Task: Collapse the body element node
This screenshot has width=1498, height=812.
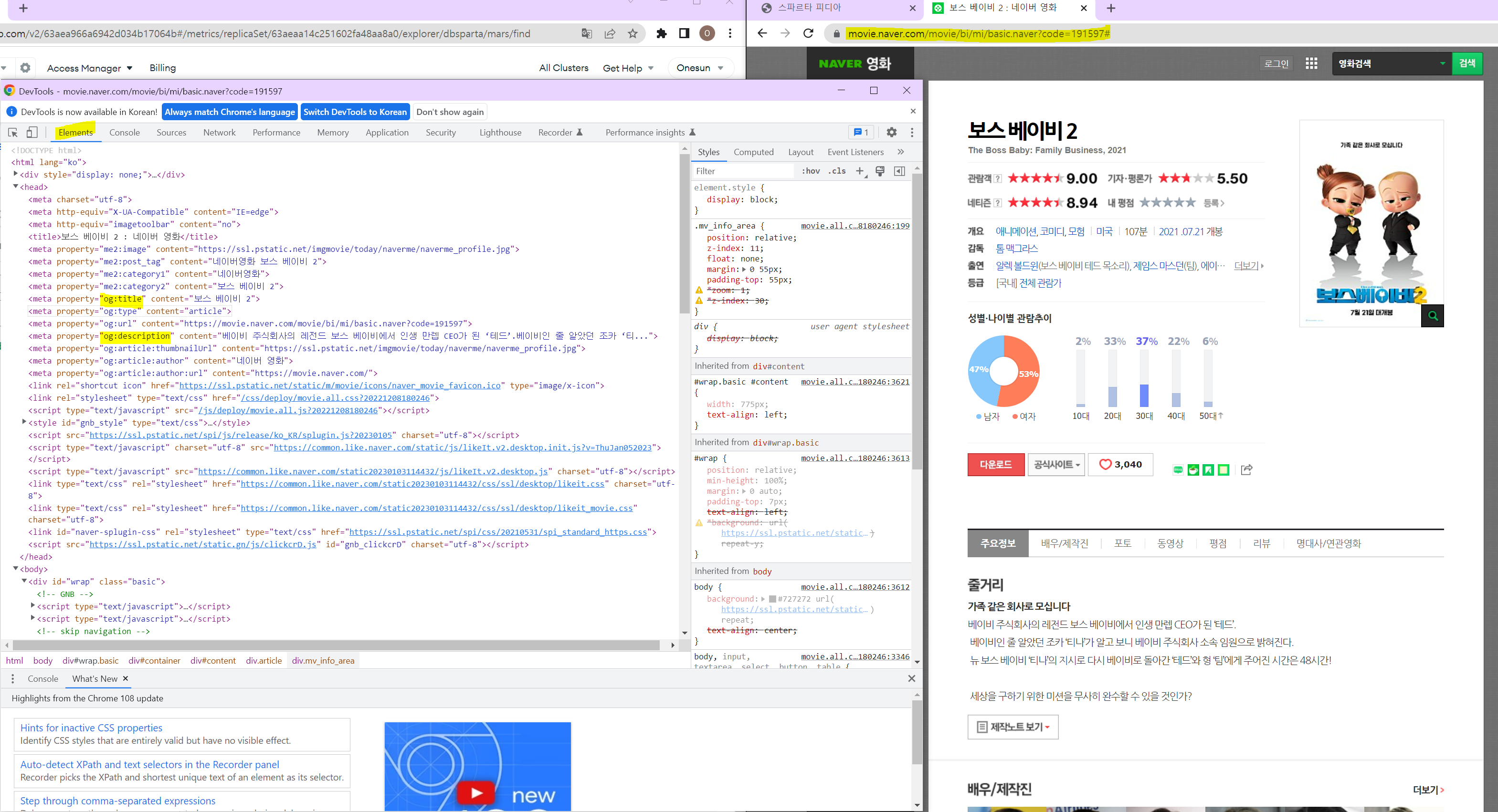Action: [16, 569]
